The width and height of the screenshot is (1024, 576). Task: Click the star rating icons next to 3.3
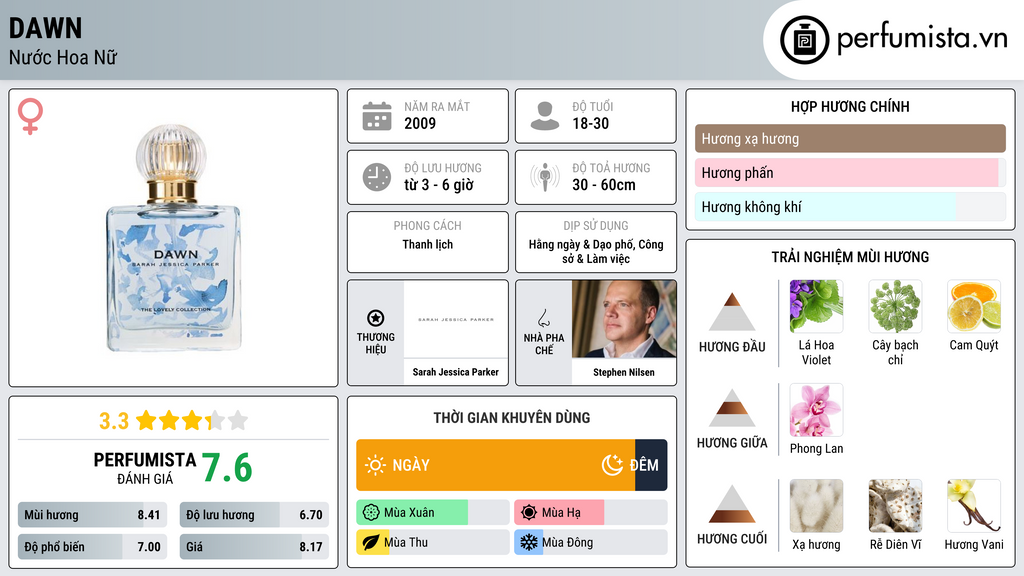[x=192, y=421]
